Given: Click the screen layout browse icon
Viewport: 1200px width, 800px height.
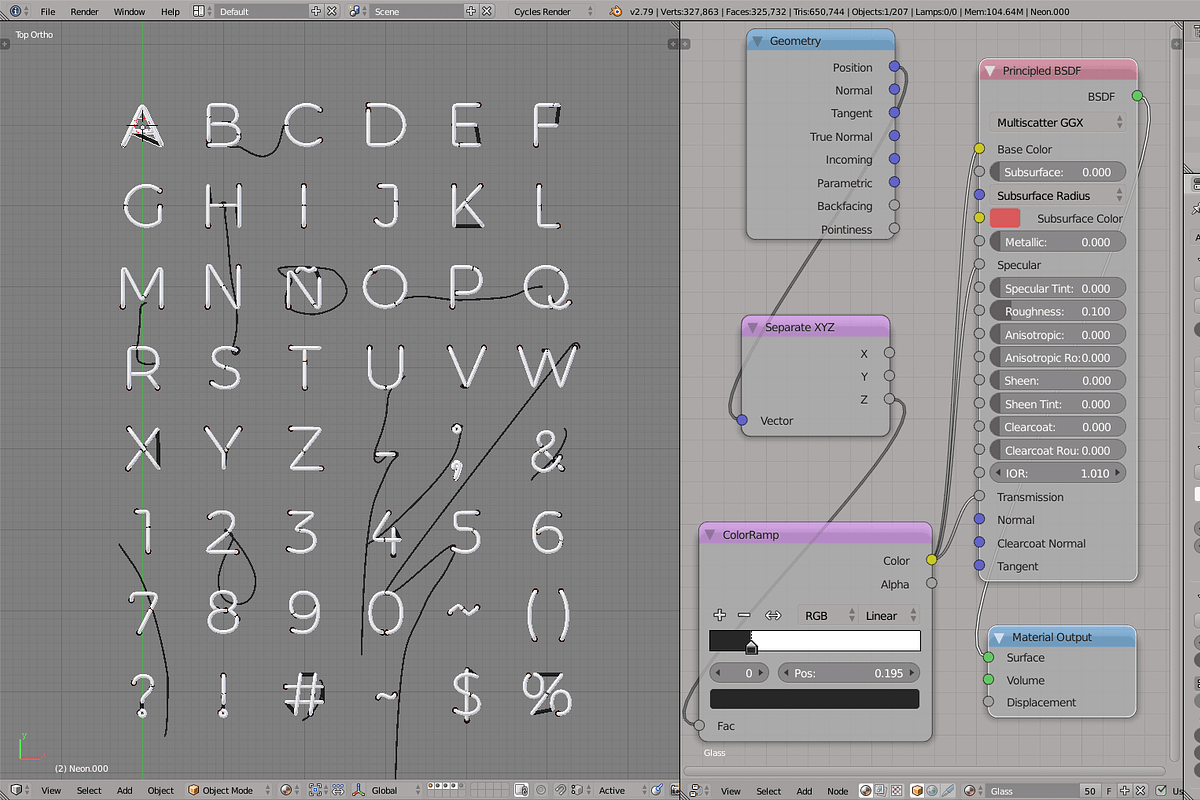Looking at the screenshot, I should pyautogui.click(x=200, y=11).
